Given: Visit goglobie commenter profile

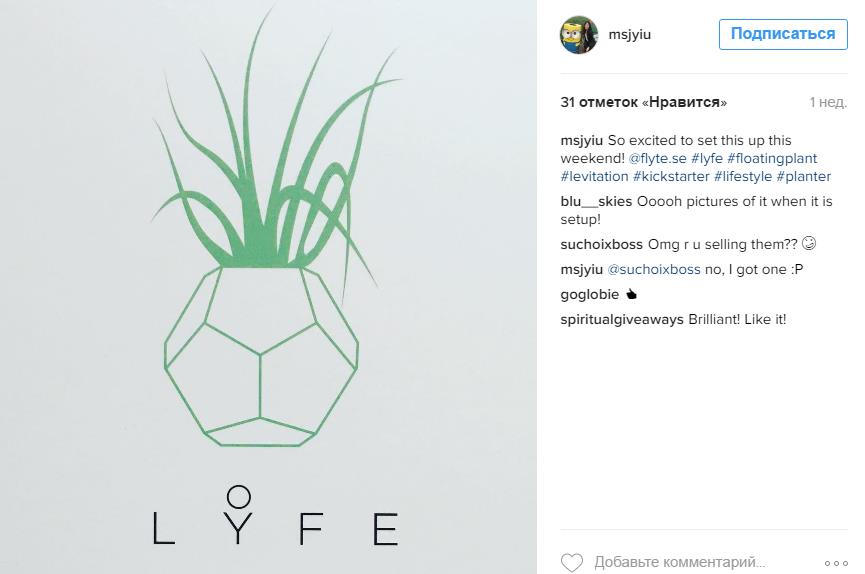Looking at the screenshot, I should point(589,295).
